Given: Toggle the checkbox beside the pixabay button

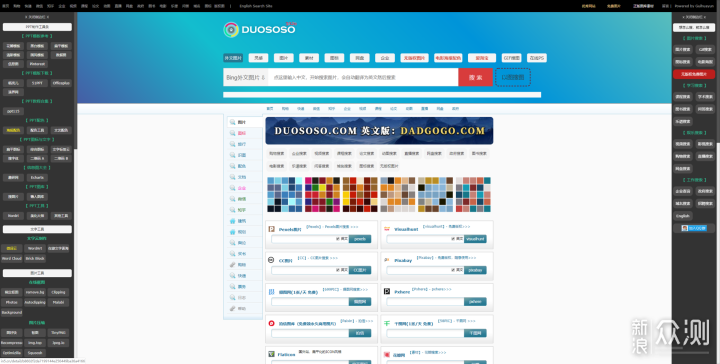Looking at the screenshot, I should pyautogui.click(x=453, y=270).
